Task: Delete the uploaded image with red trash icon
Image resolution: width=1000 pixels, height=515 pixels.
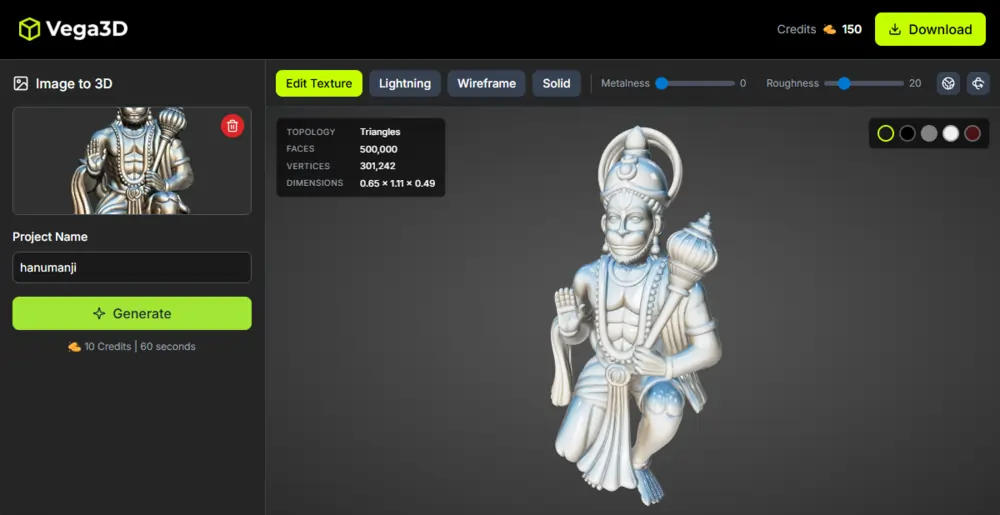Action: click(232, 126)
